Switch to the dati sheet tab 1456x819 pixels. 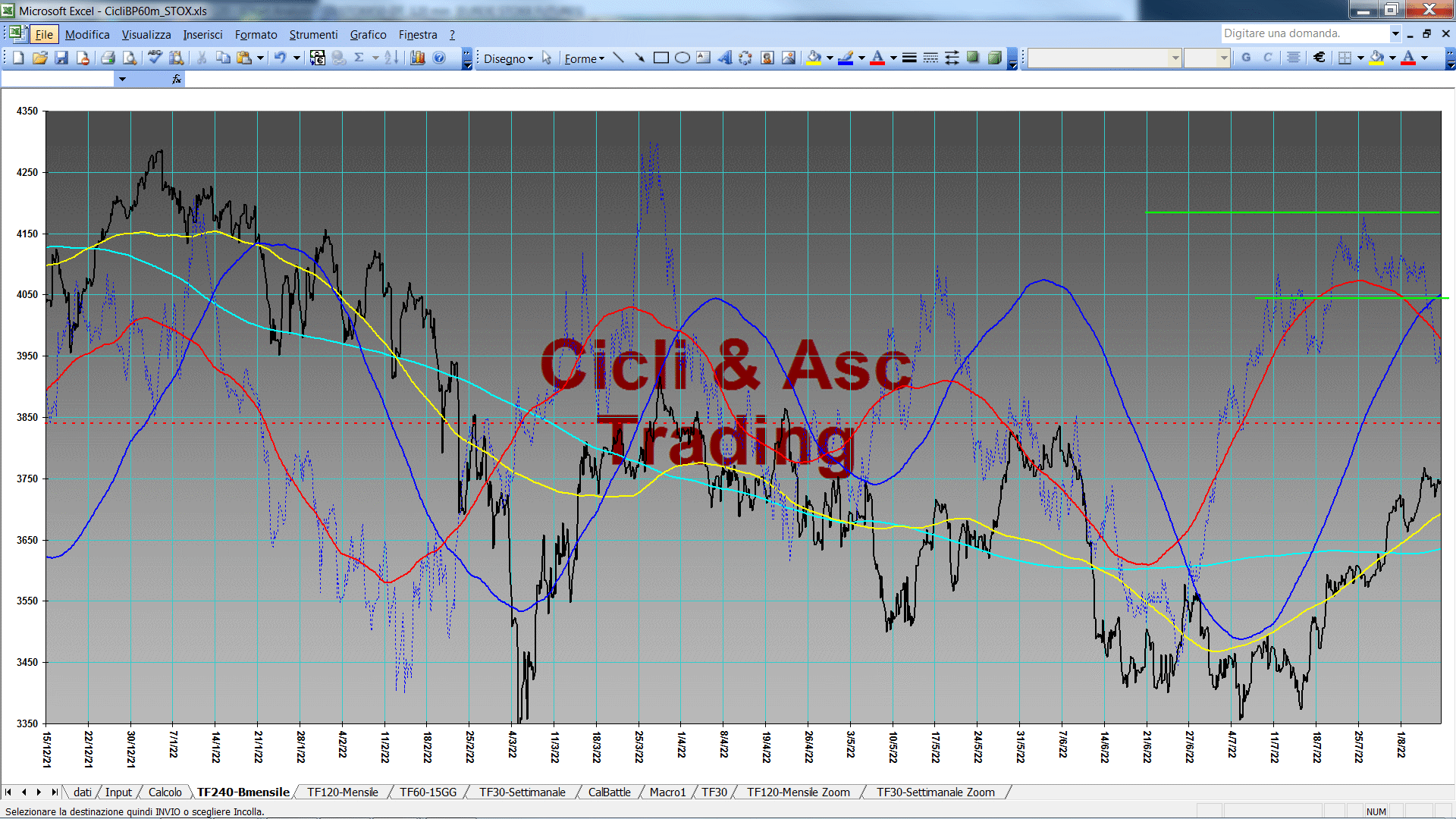point(83,792)
